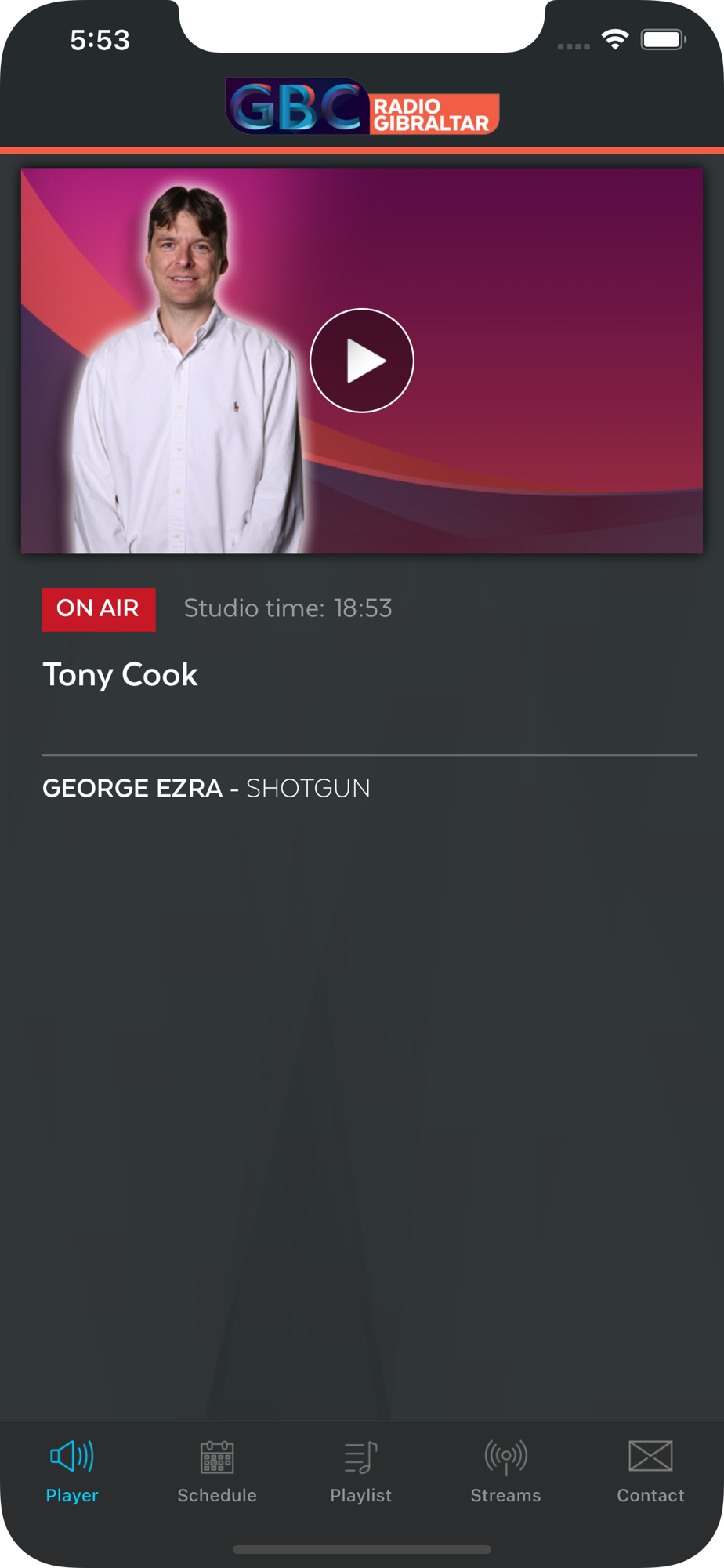Tap the Studio time 18:53 label
This screenshot has width=724, height=1568.
point(288,608)
